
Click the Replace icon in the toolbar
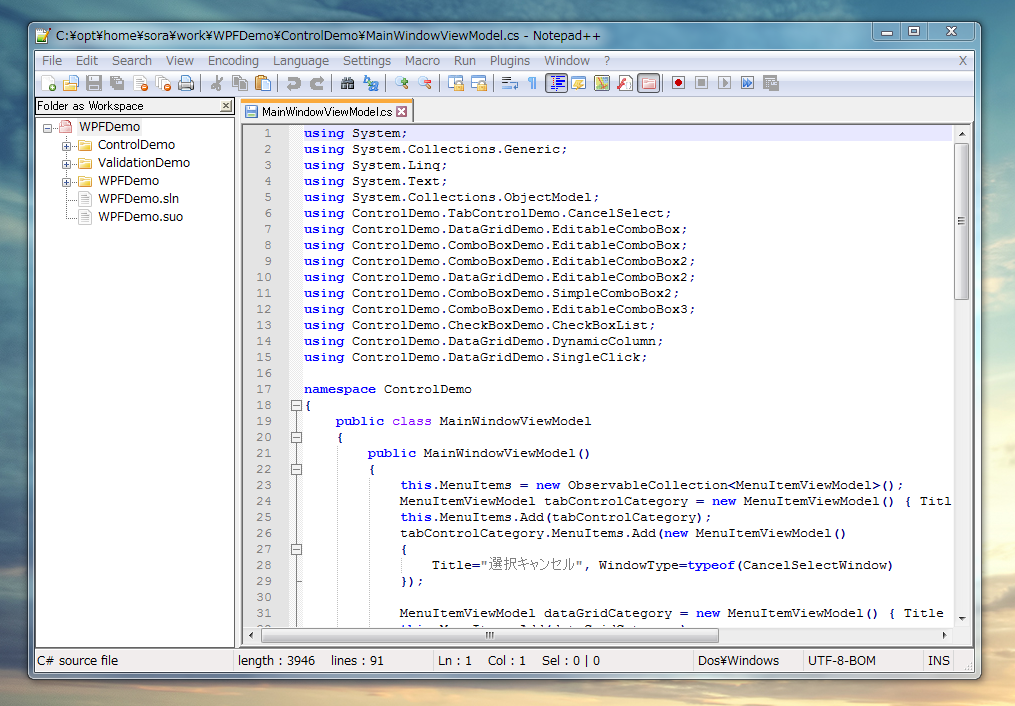pos(371,83)
